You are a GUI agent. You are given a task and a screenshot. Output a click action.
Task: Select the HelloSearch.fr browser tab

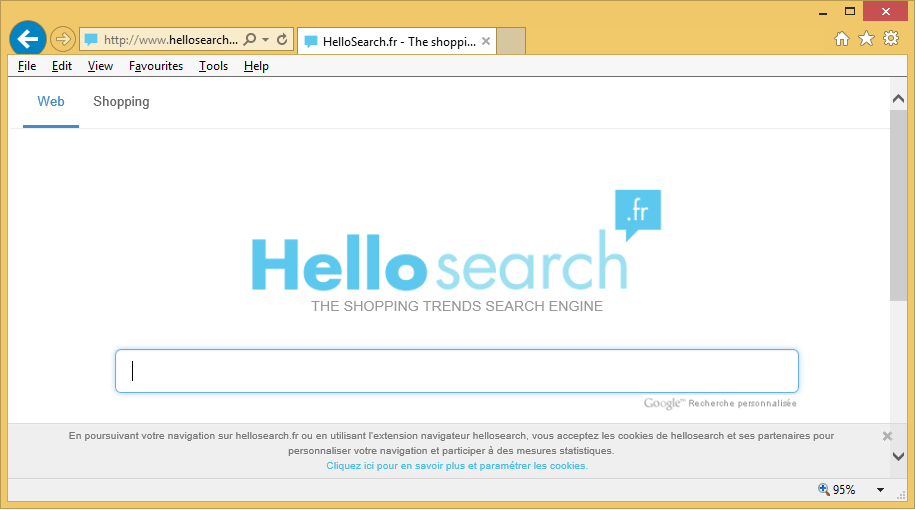397,41
